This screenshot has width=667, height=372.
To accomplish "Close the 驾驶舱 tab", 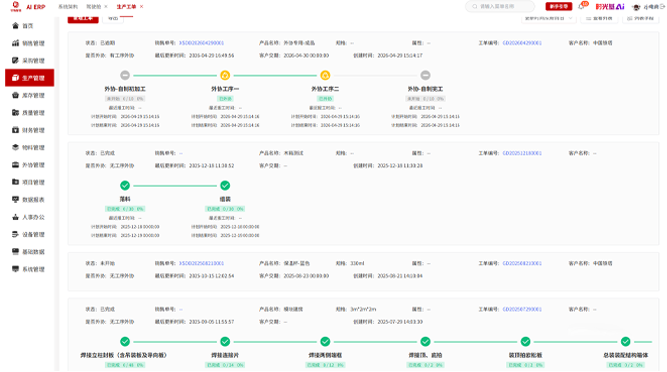I will tap(106, 6).
